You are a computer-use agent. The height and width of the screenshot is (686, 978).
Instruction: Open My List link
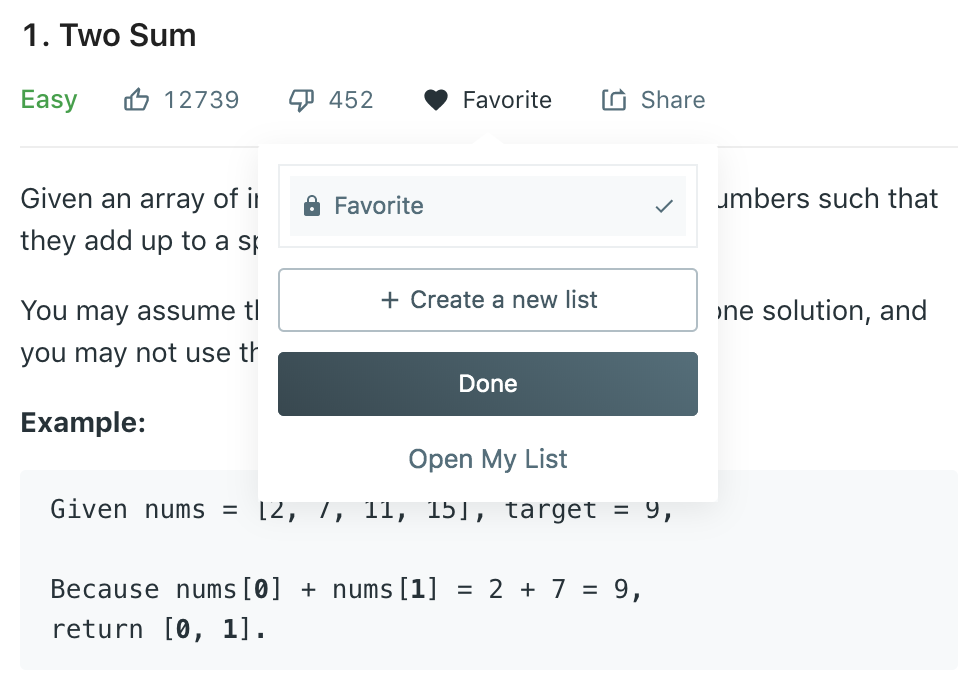[x=487, y=459]
